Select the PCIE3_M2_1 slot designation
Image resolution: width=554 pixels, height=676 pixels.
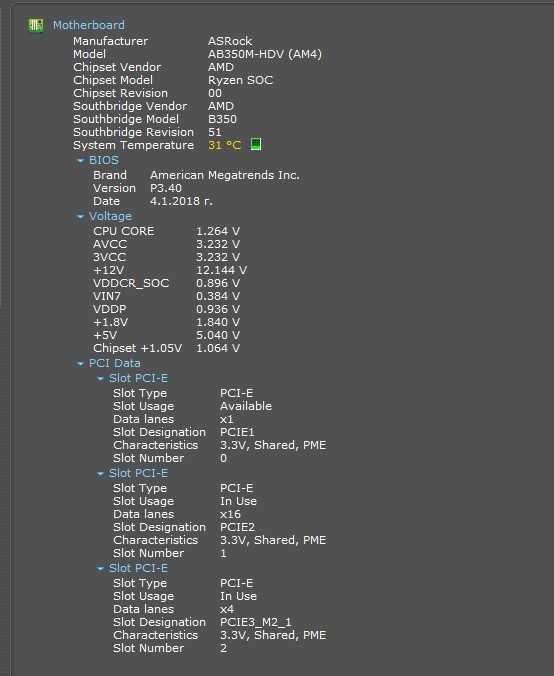click(256, 622)
